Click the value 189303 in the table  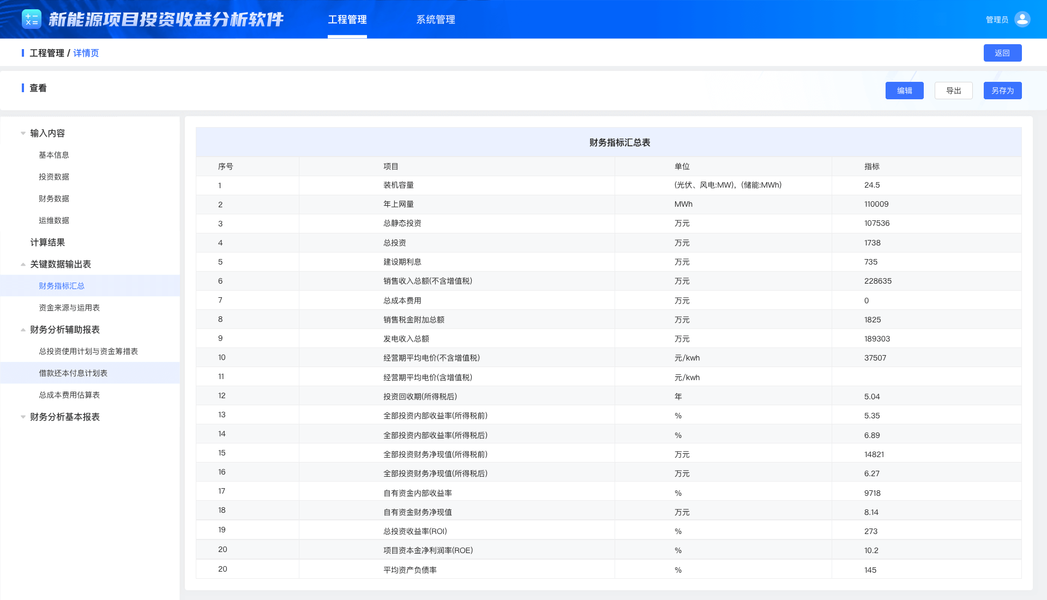(877, 338)
